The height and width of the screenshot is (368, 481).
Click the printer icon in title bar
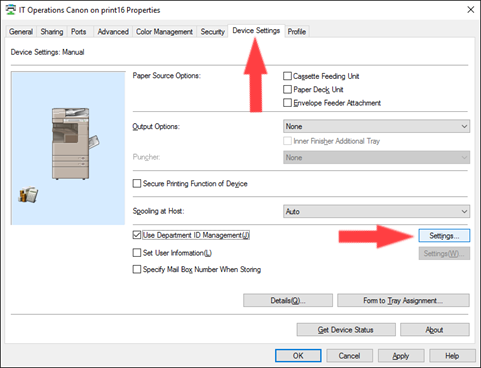pos(11,10)
